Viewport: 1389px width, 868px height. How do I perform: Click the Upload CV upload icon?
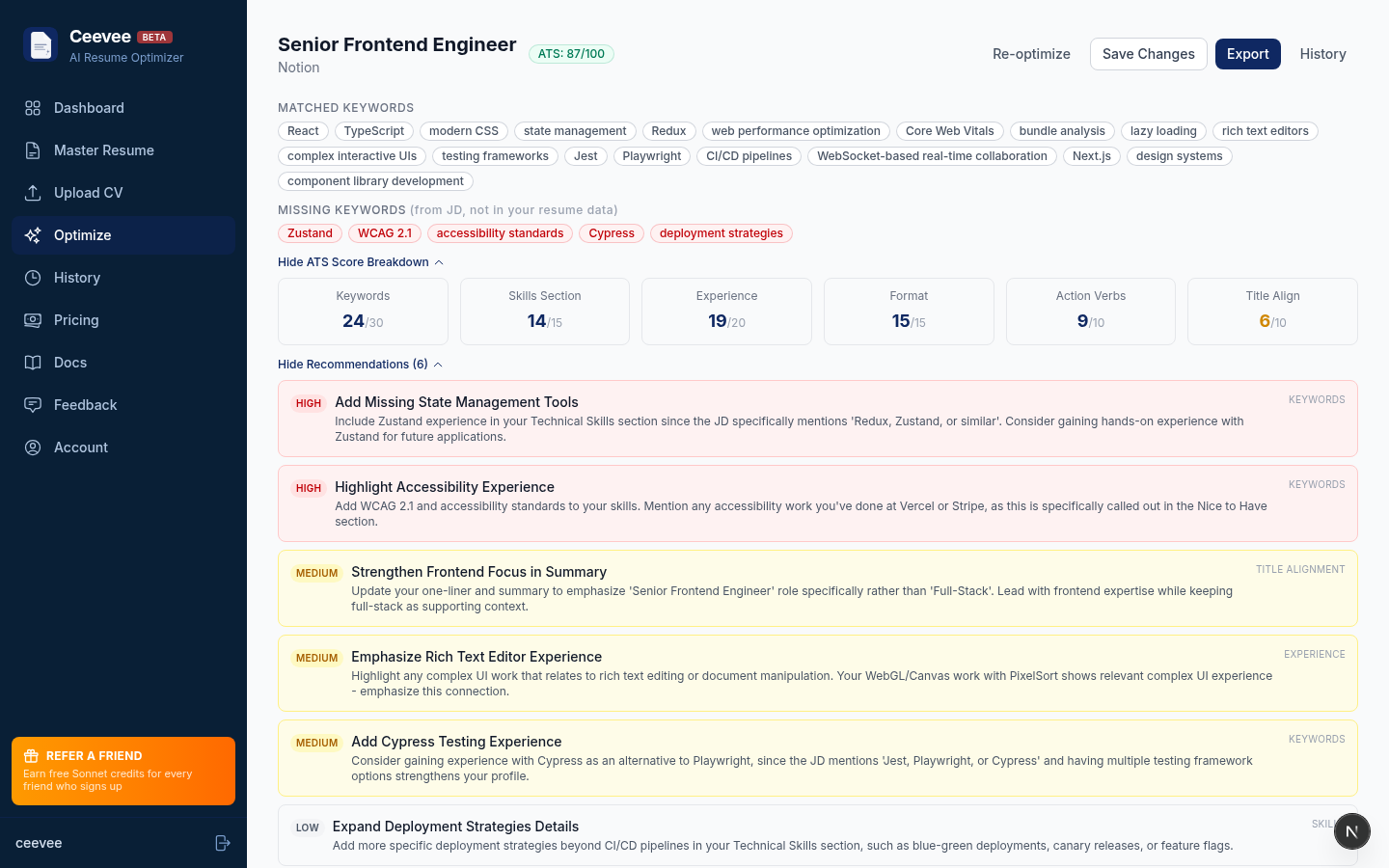33,193
